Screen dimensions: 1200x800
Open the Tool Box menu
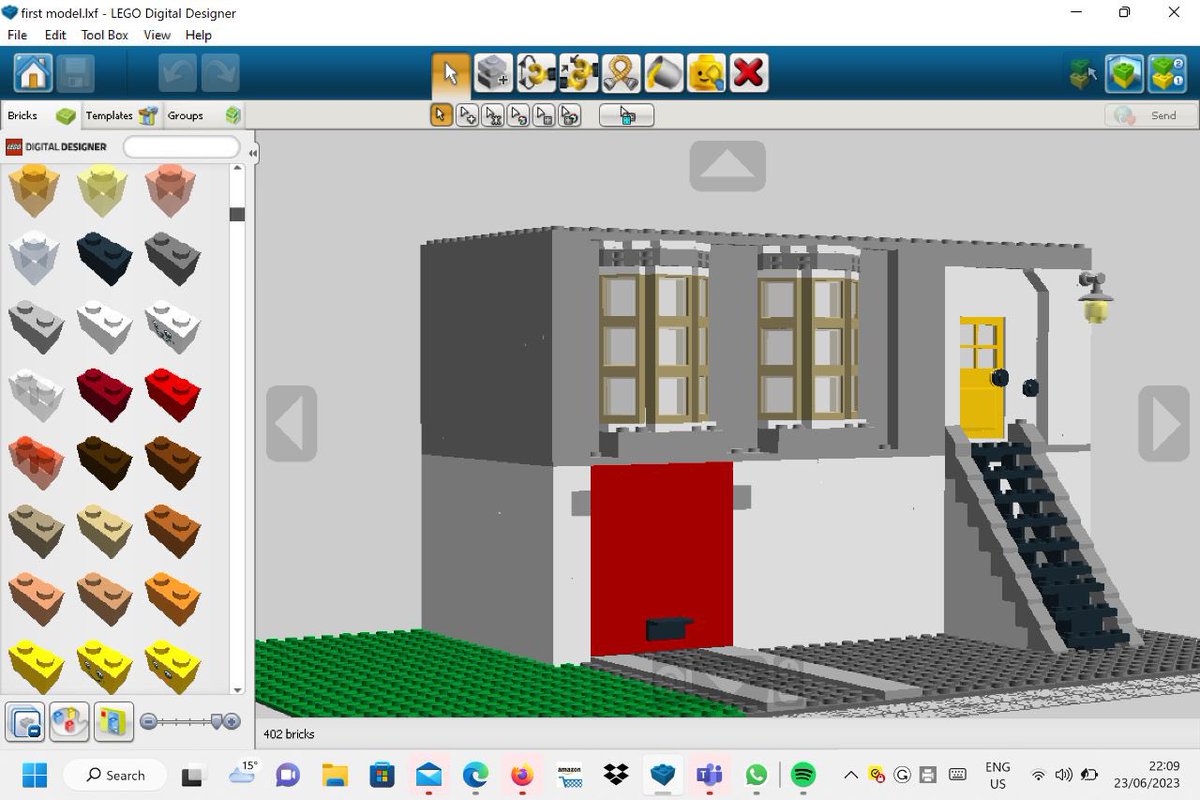105,35
